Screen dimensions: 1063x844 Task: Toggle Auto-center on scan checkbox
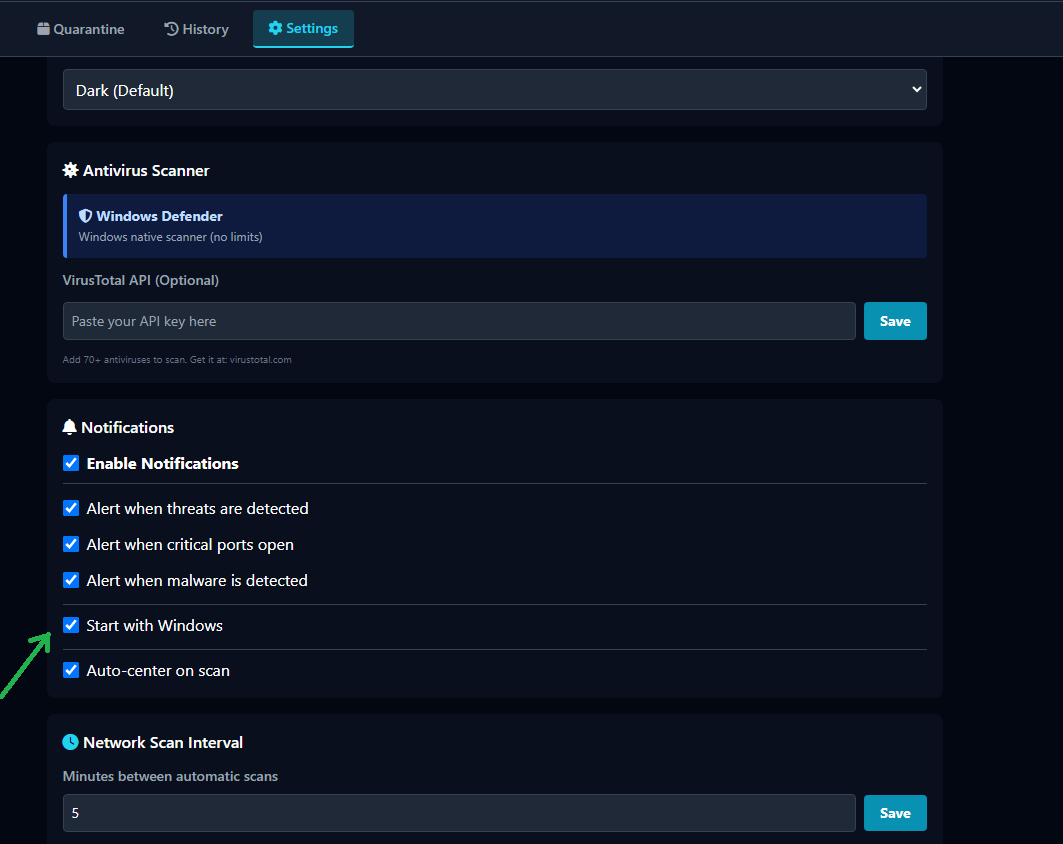71,670
